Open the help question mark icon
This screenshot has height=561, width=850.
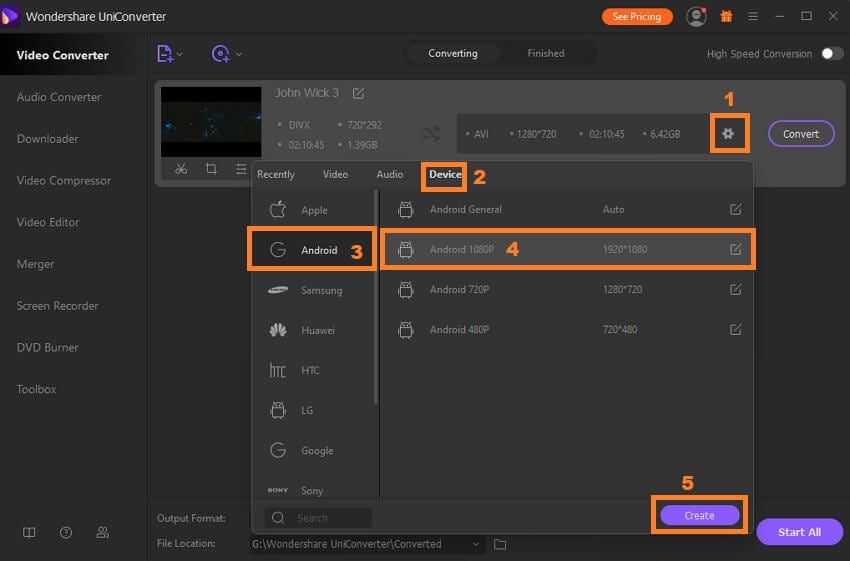[x=66, y=533]
